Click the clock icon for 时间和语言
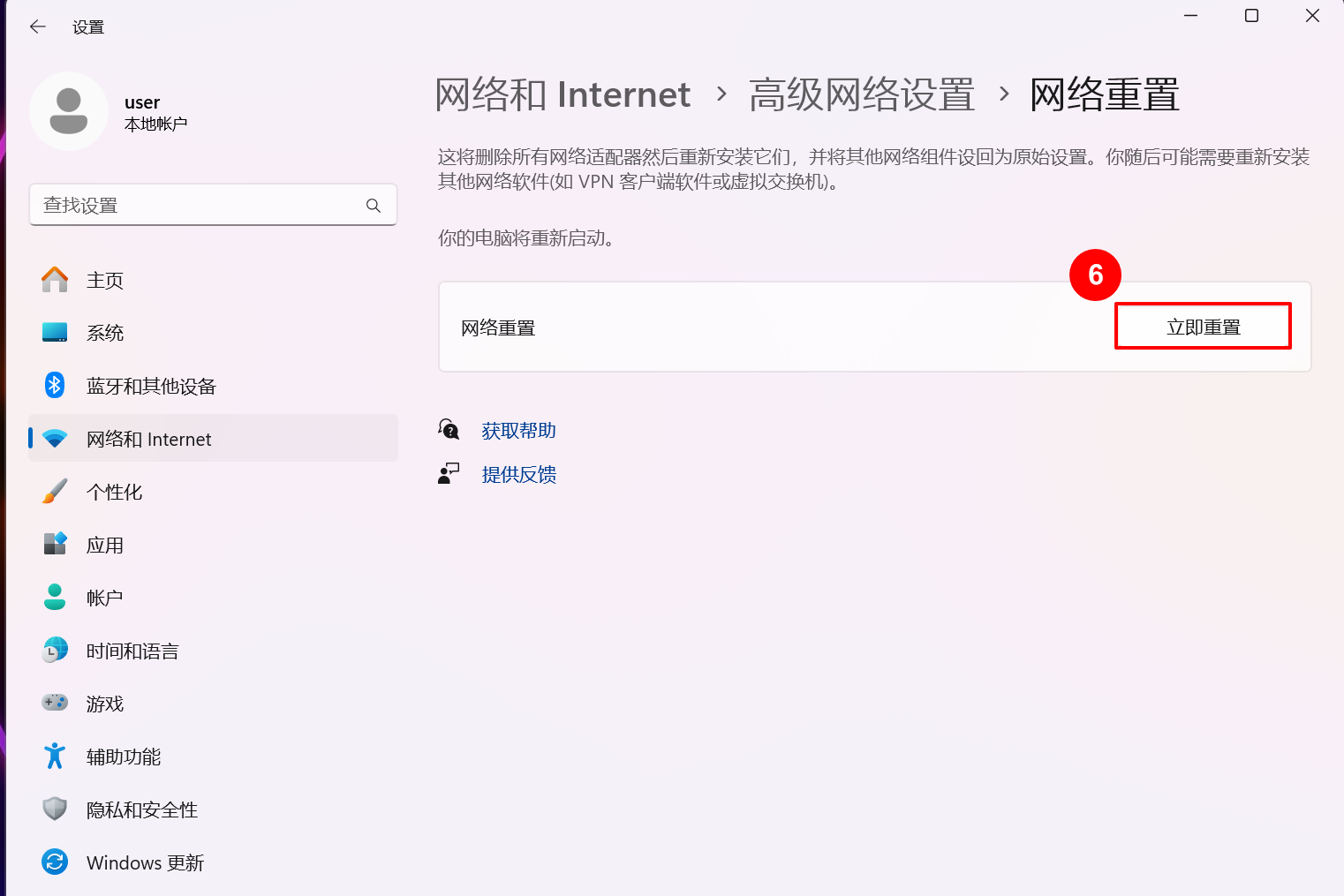This screenshot has height=896, width=1344. (x=54, y=650)
